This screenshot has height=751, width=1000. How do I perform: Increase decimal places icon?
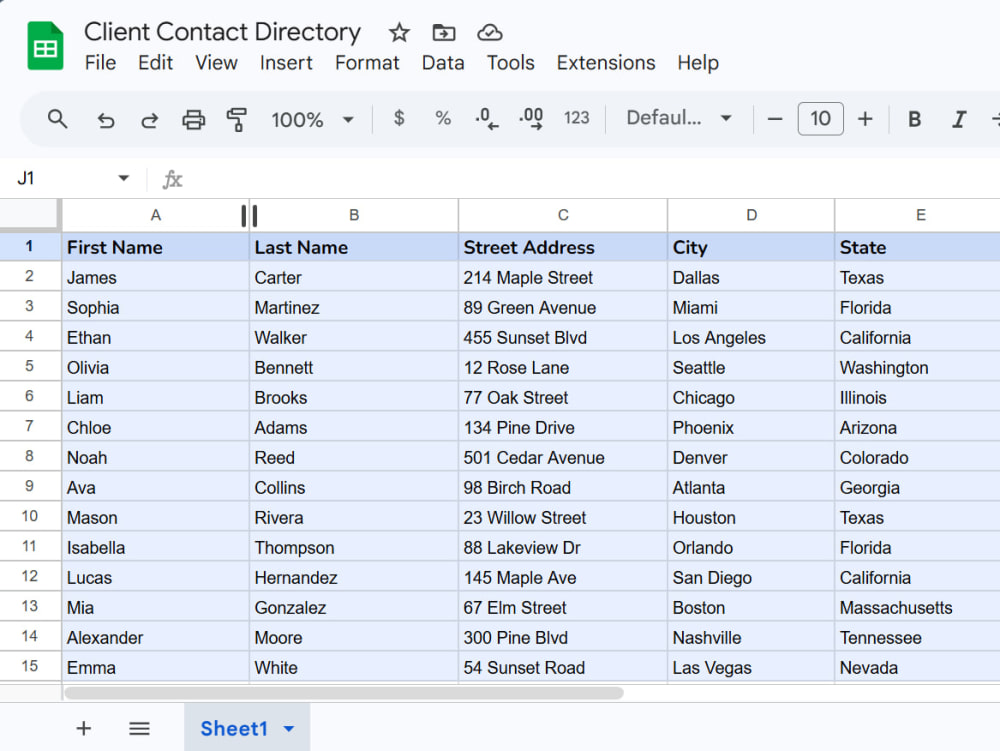pos(531,119)
